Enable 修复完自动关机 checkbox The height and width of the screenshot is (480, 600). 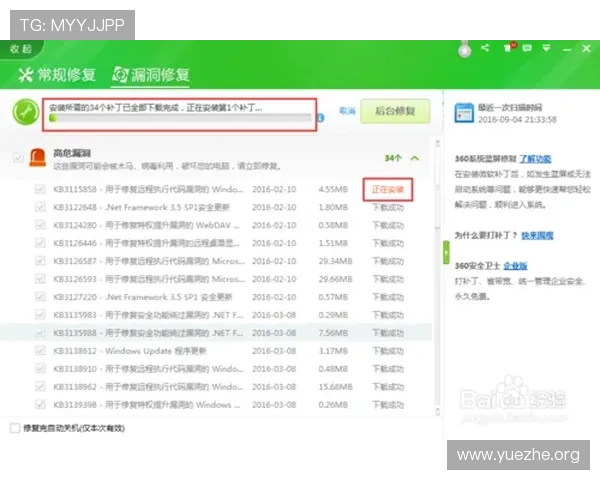point(15,428)
